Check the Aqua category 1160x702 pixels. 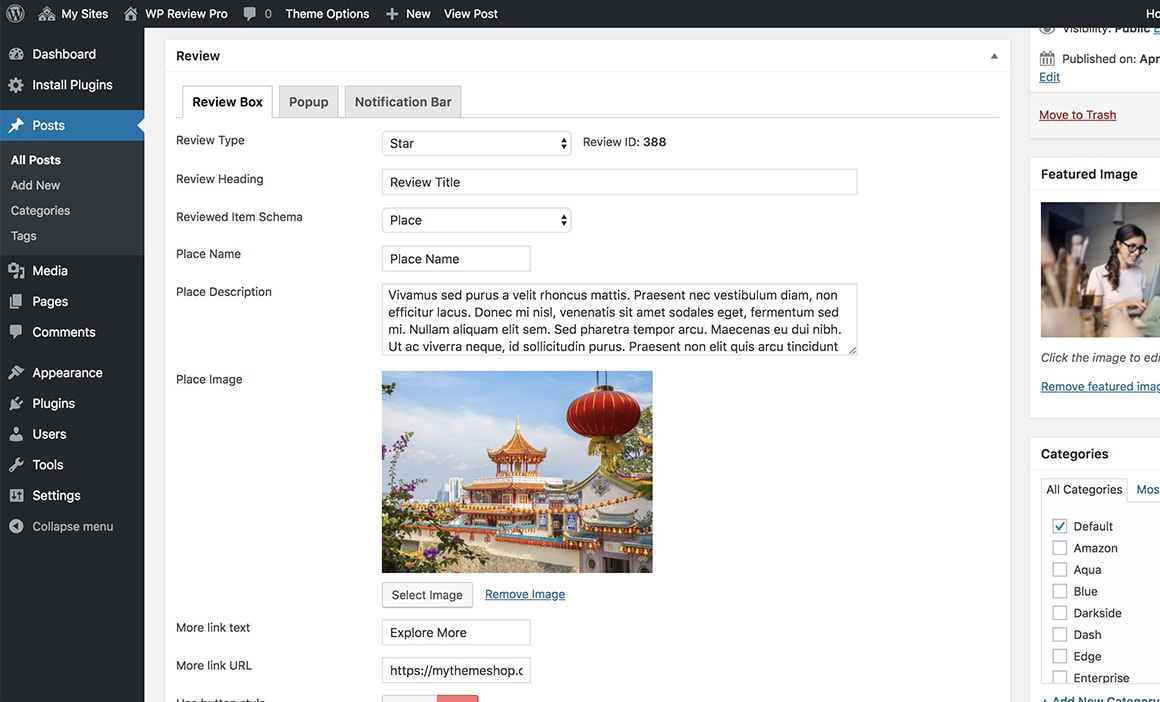[x=1059, y=570]
